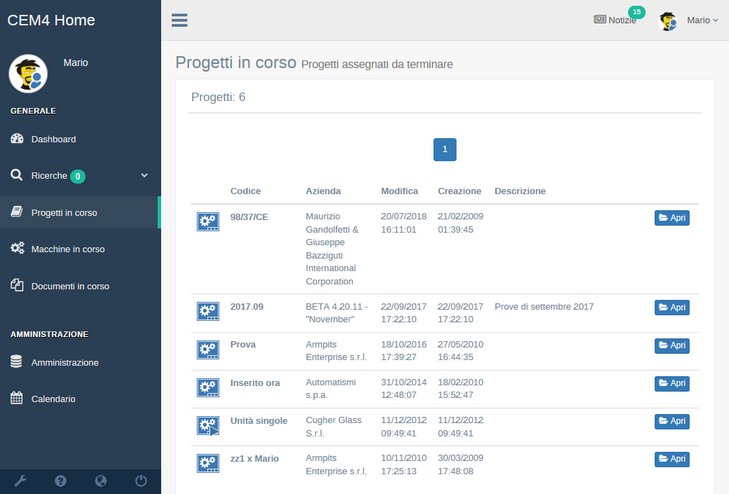Click Apri for the 2017.09 project
The width and height of the screenshot is (729, 494).
coord(671,308)
